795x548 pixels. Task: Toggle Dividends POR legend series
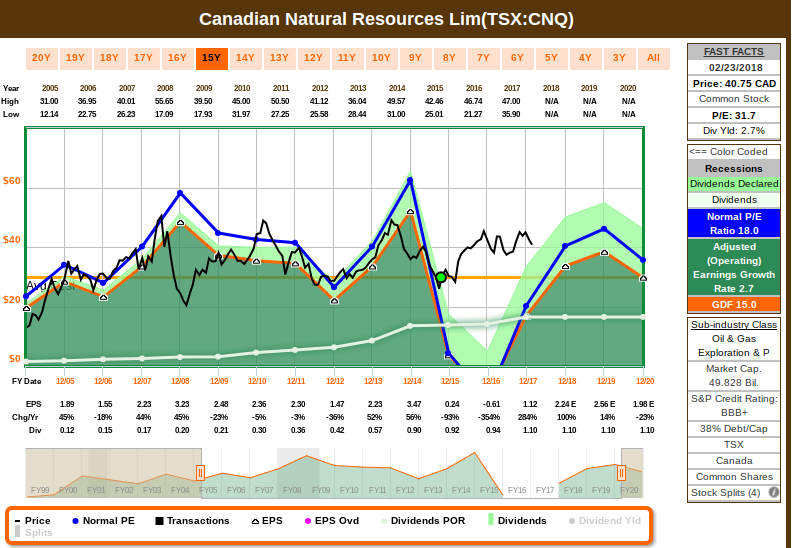423,521
